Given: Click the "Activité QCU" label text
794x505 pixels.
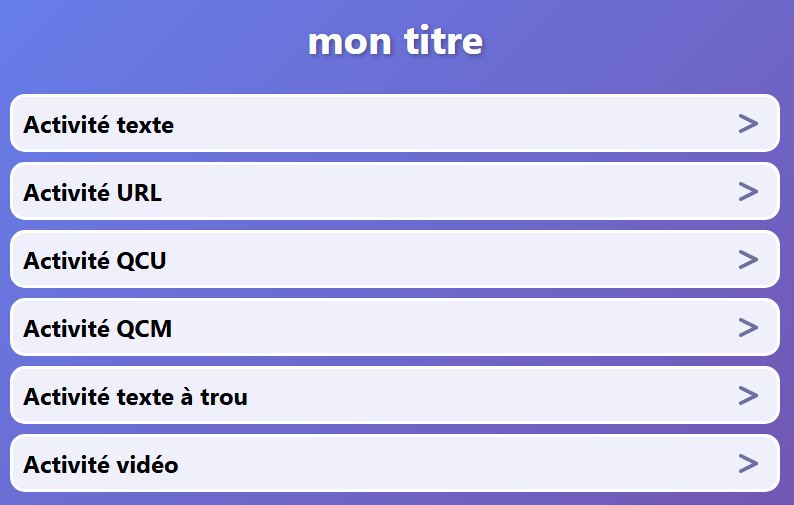Looking at the screenshot, I should (95, 261).
